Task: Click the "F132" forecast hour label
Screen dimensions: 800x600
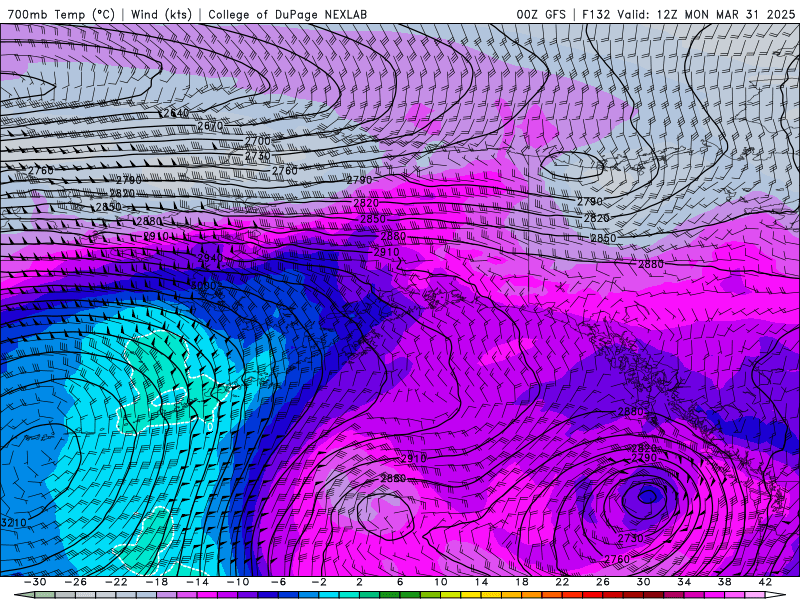Action: tap(596, 14)
